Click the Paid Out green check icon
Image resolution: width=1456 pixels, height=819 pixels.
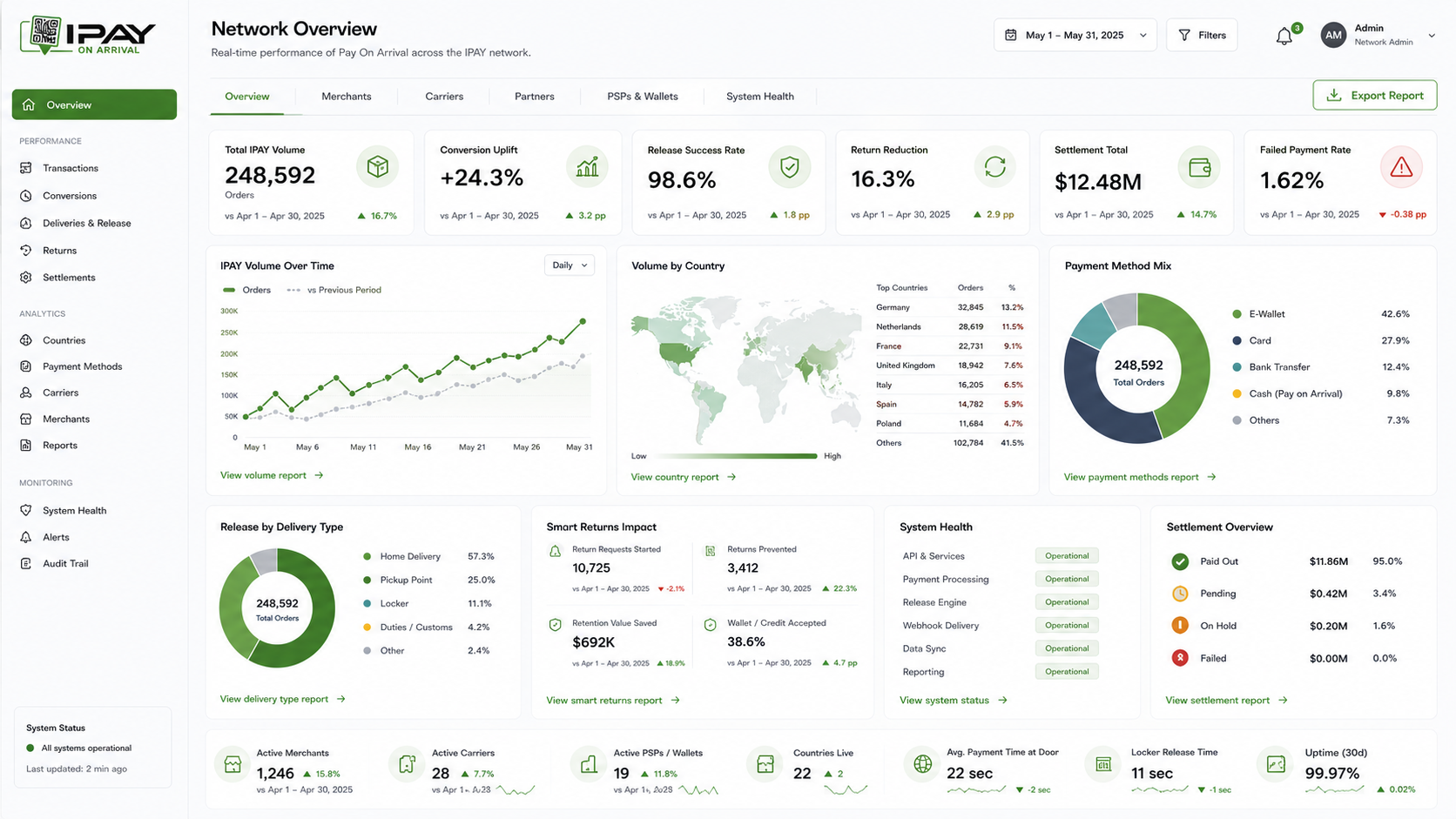pyautogui.click(x=1180, y=561)
